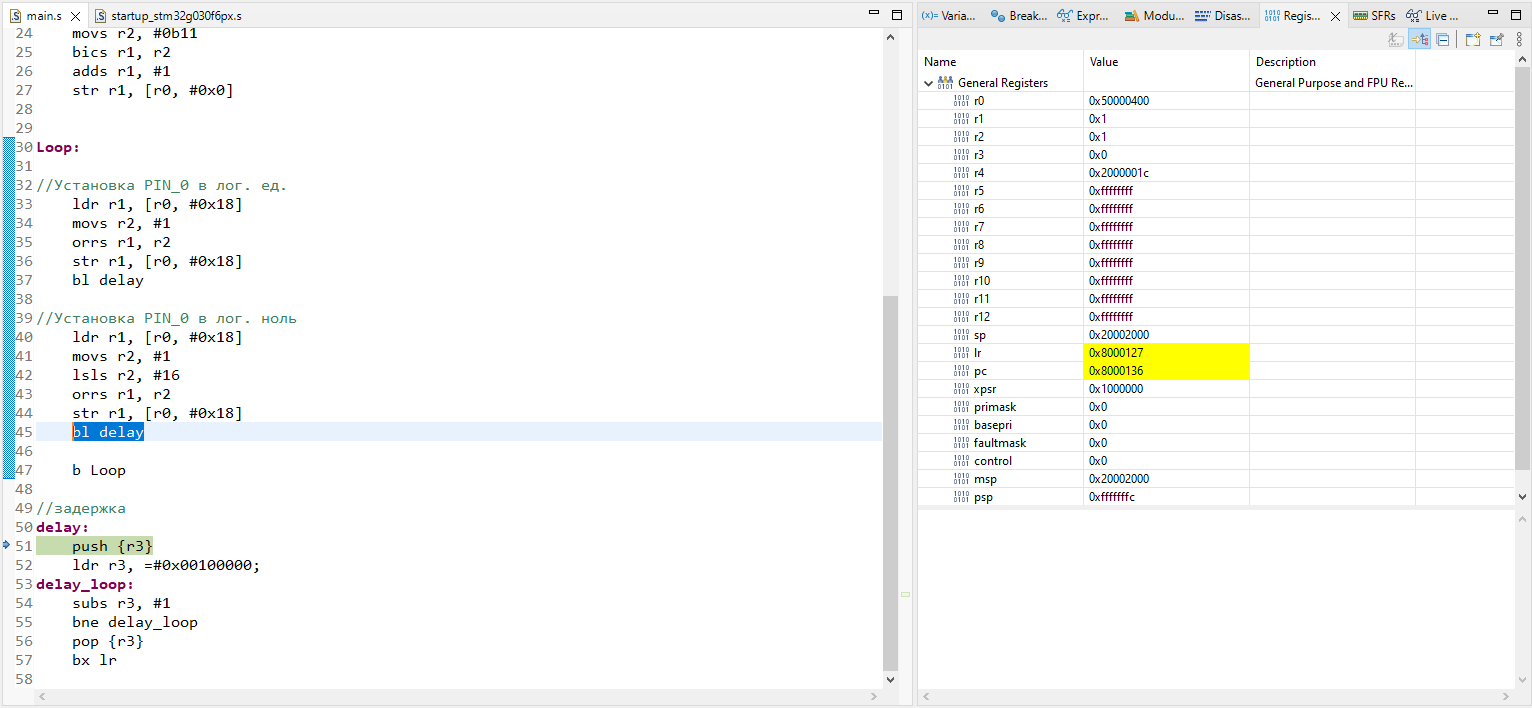Open a new Registers view icon
This screenshot has height=708, width=1532.
coord(1472,39)
